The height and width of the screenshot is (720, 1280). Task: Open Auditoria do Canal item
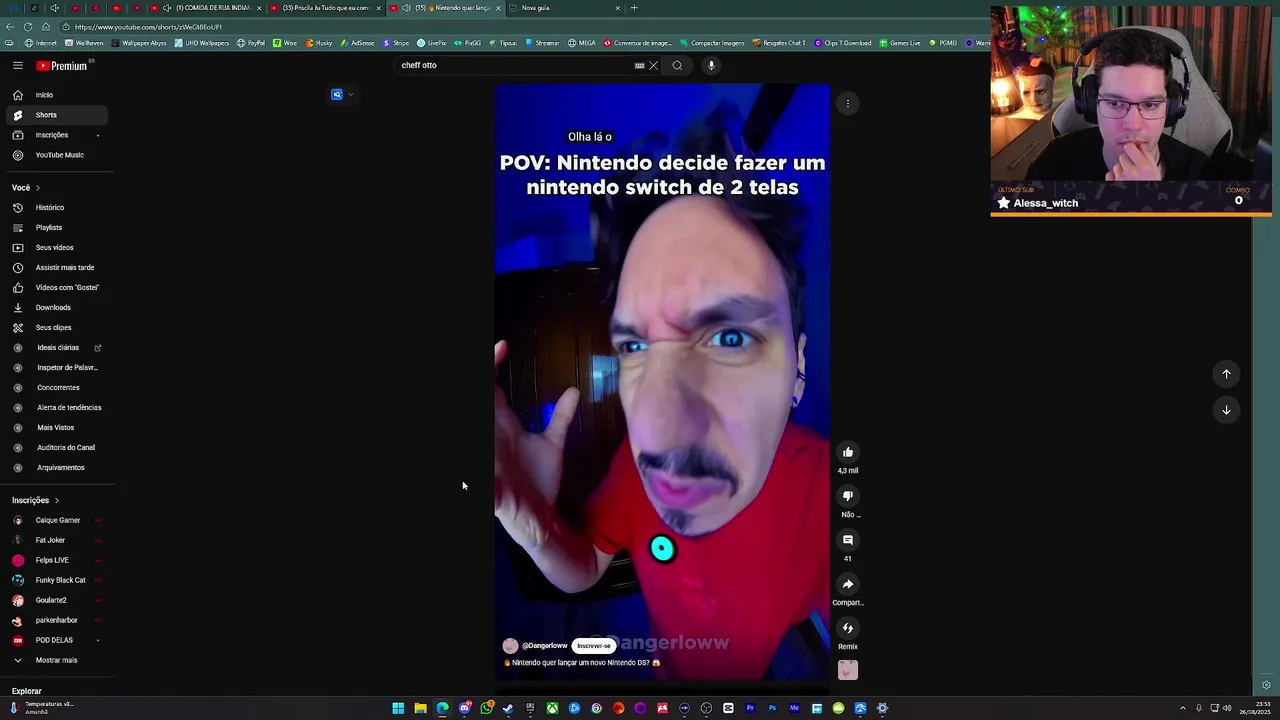point(55,448)
